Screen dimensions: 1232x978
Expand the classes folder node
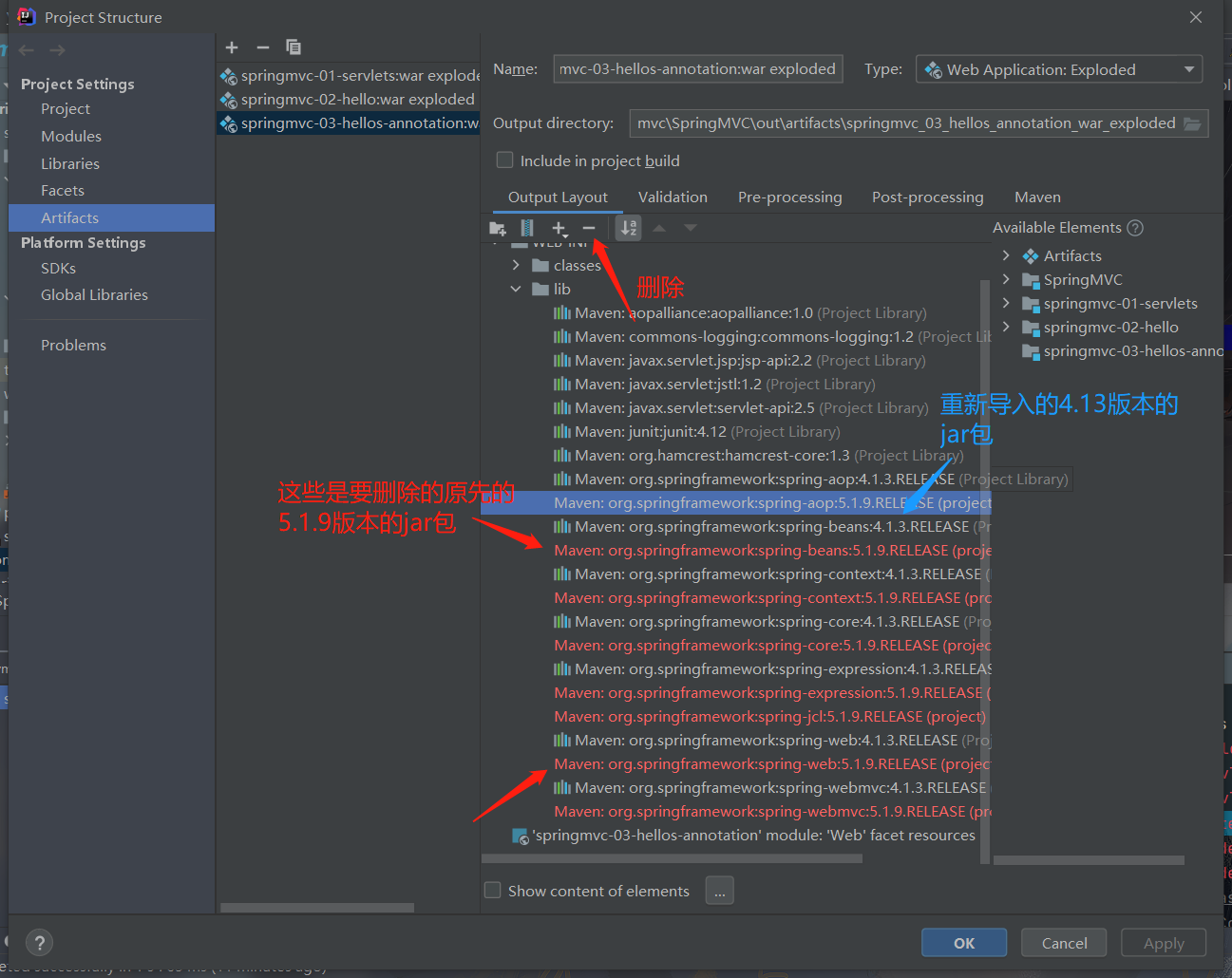516,266
